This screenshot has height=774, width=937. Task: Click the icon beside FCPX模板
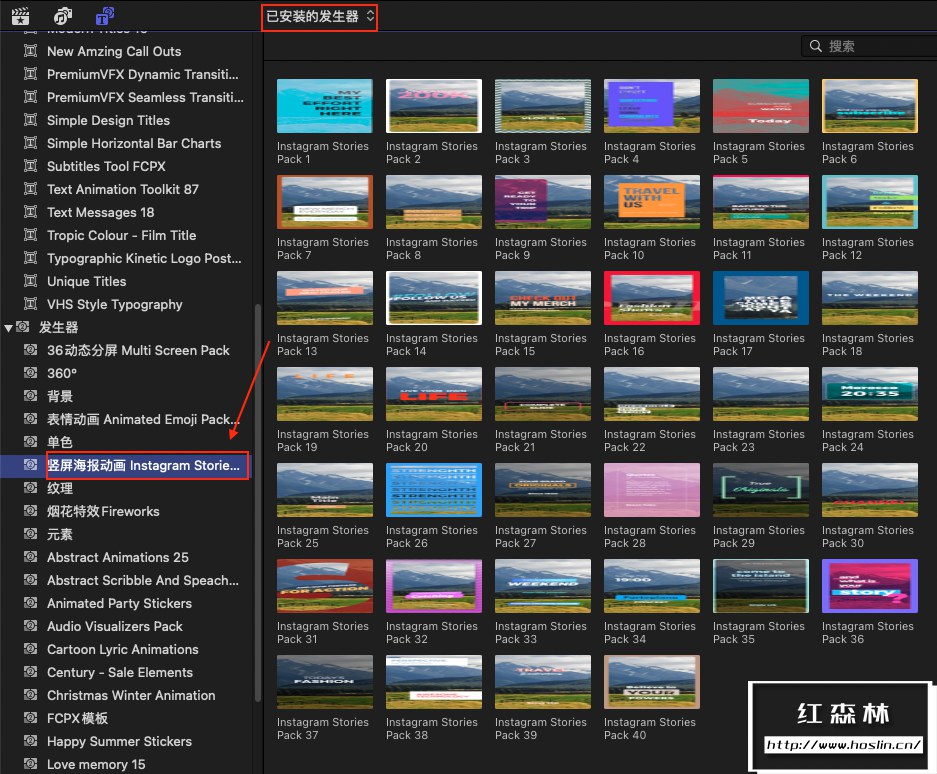(30, 718)
